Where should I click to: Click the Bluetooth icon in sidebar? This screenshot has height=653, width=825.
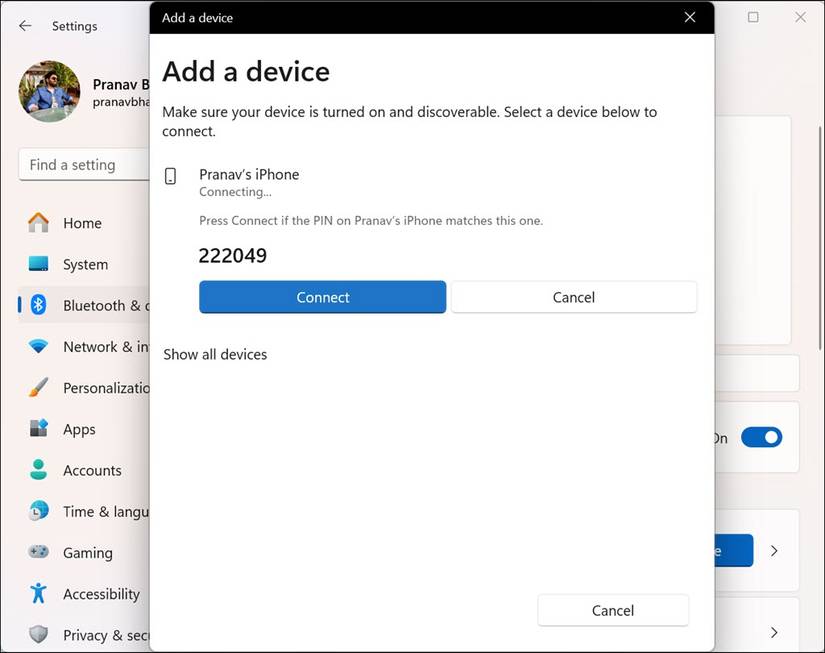pyautogui.click(x=38, y=305)
